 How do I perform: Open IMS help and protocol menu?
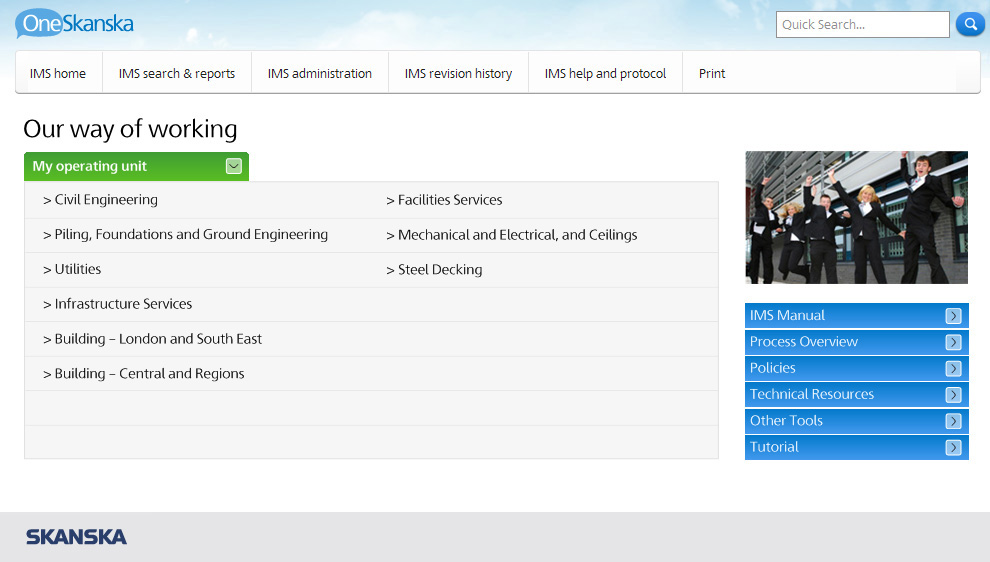[x=605, y=73]
